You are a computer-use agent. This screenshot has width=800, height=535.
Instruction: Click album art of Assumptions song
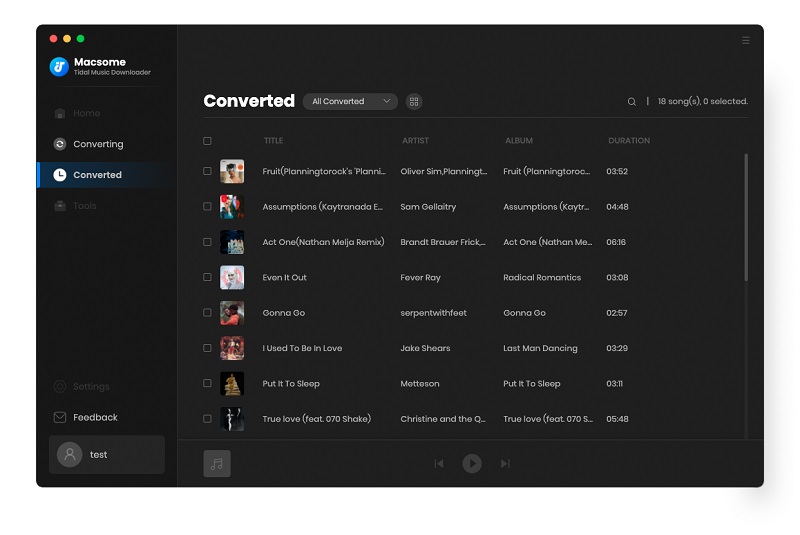(x=232, y=207)
